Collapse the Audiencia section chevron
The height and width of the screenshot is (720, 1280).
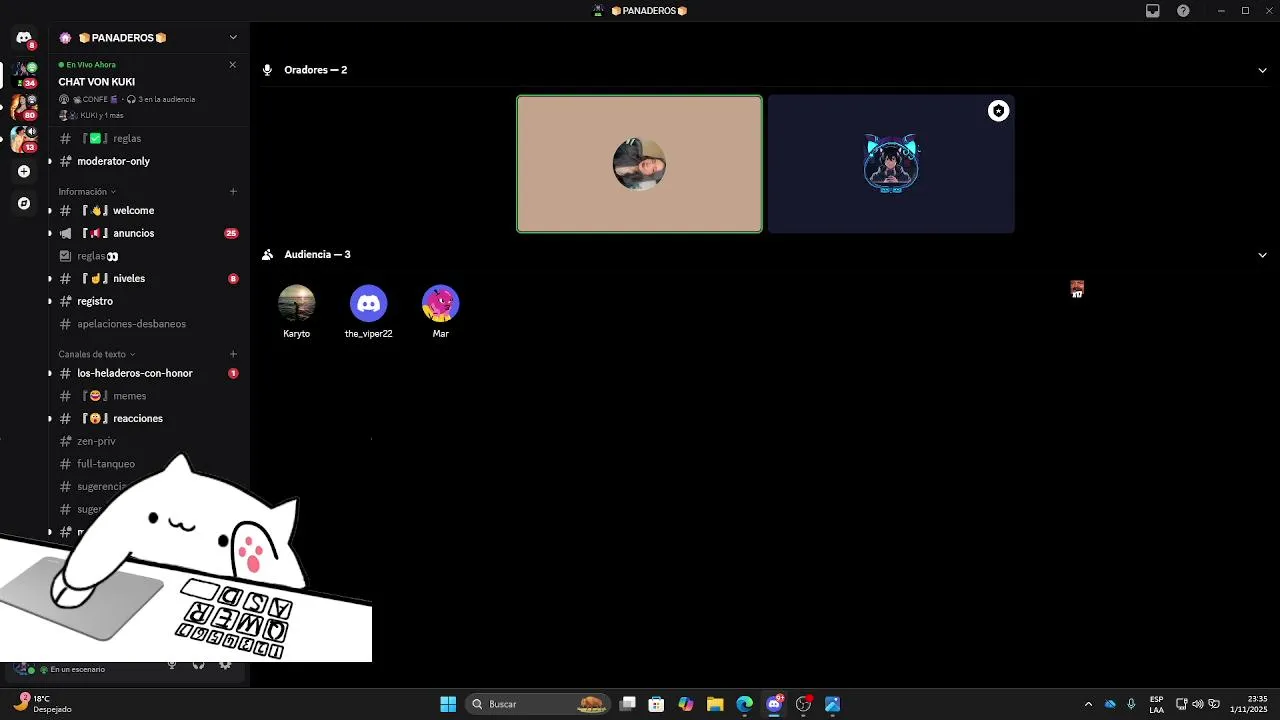[x=1262, y=255]
